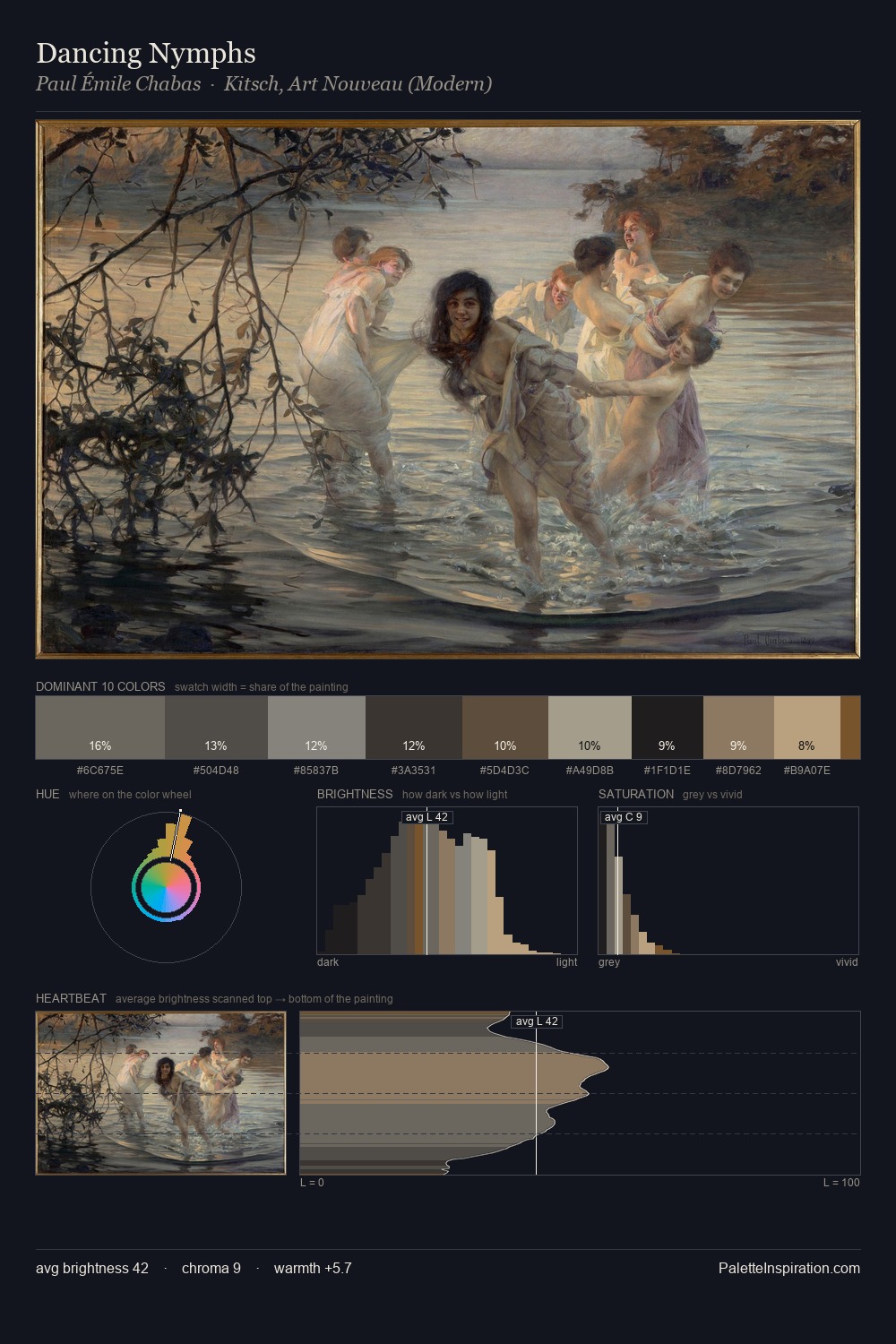Click 'where on the color wheel' caption

coord(130,795)
